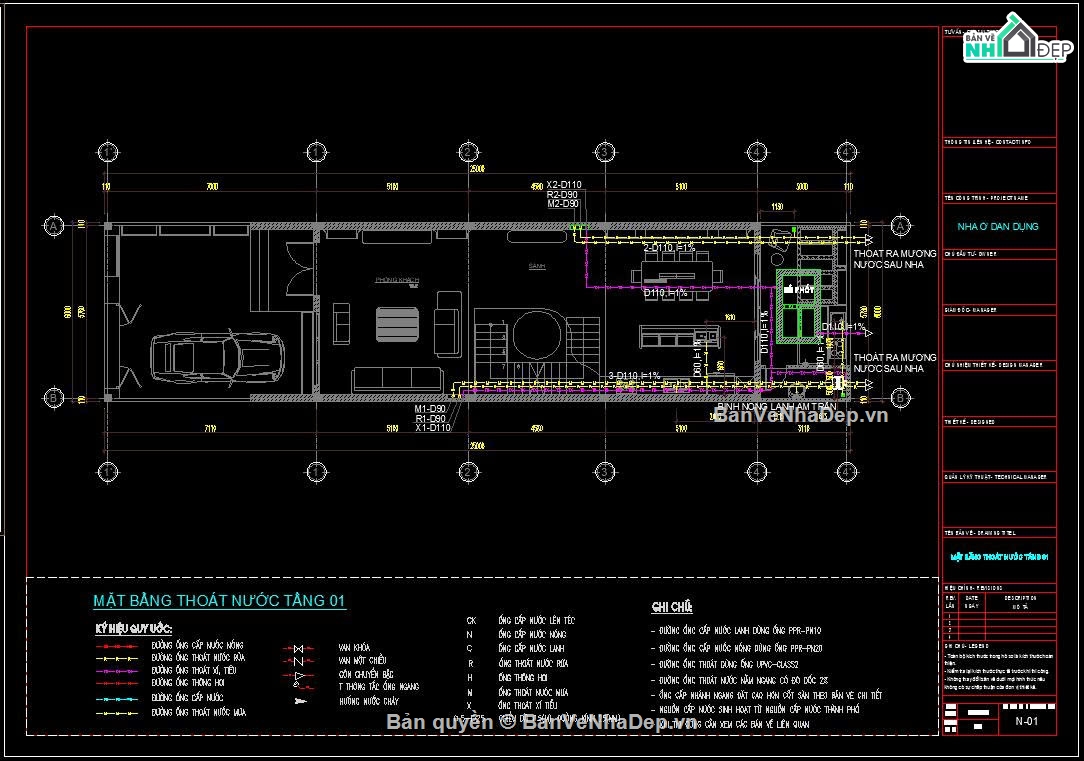Image resolution: width=1084 pixels, height=761 pixels.
Task: Click the VAN KHÓA valve symbol in legend
Action: tap(299, 648)
